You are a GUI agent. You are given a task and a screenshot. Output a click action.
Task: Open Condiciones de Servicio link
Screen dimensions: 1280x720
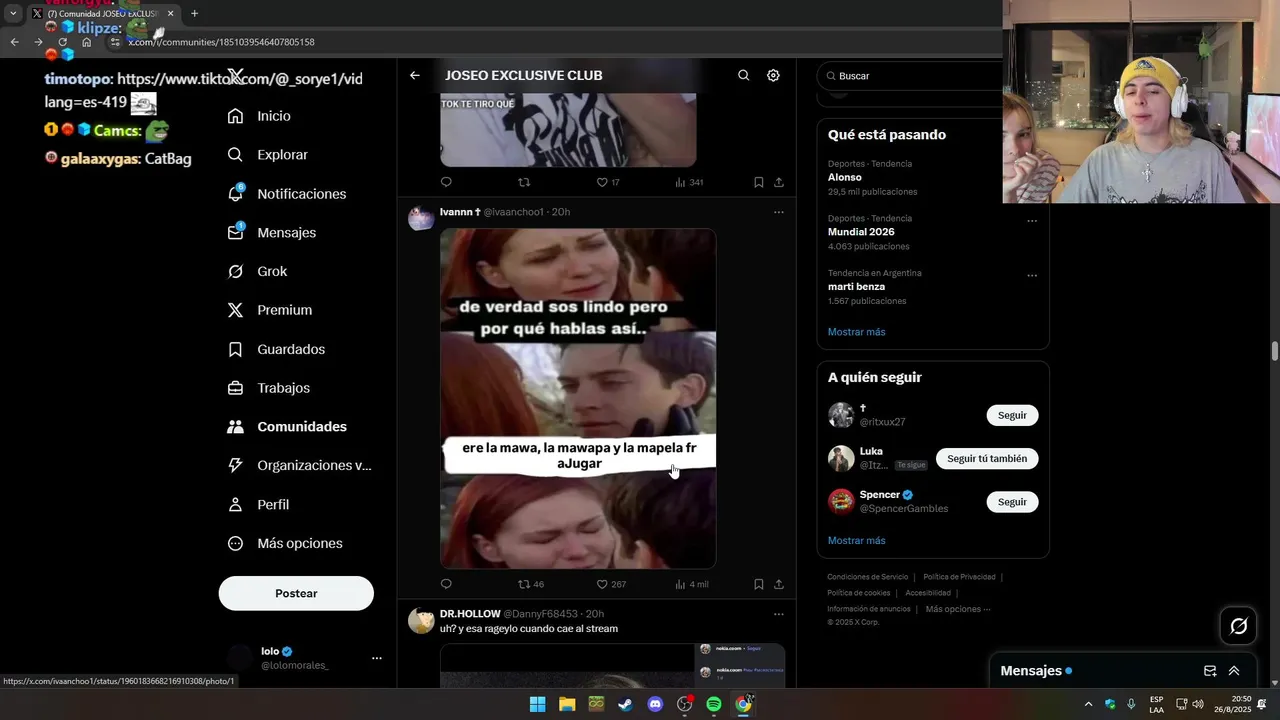(868, 577)
